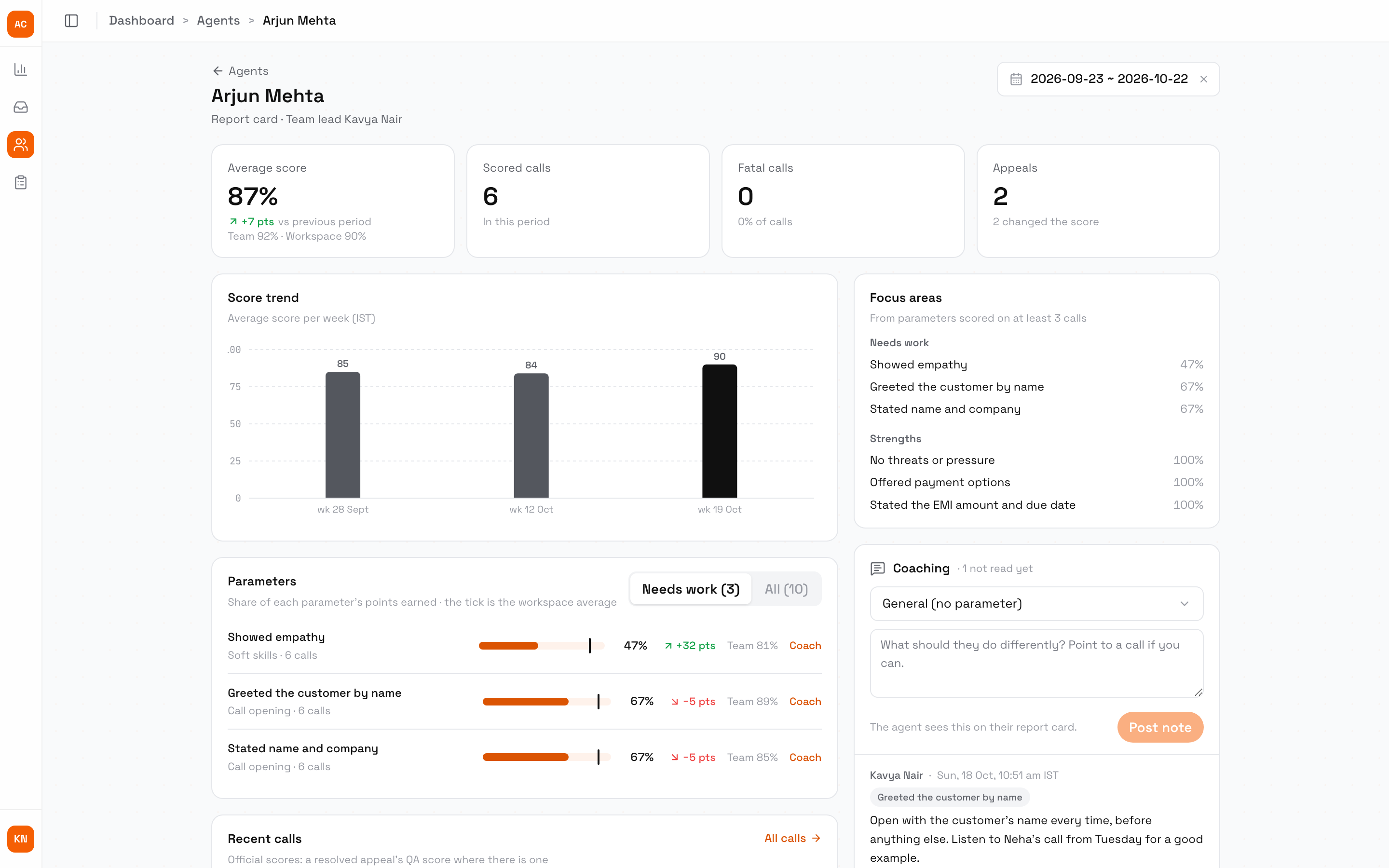Click the Fatal calls card

pos(843,201)
